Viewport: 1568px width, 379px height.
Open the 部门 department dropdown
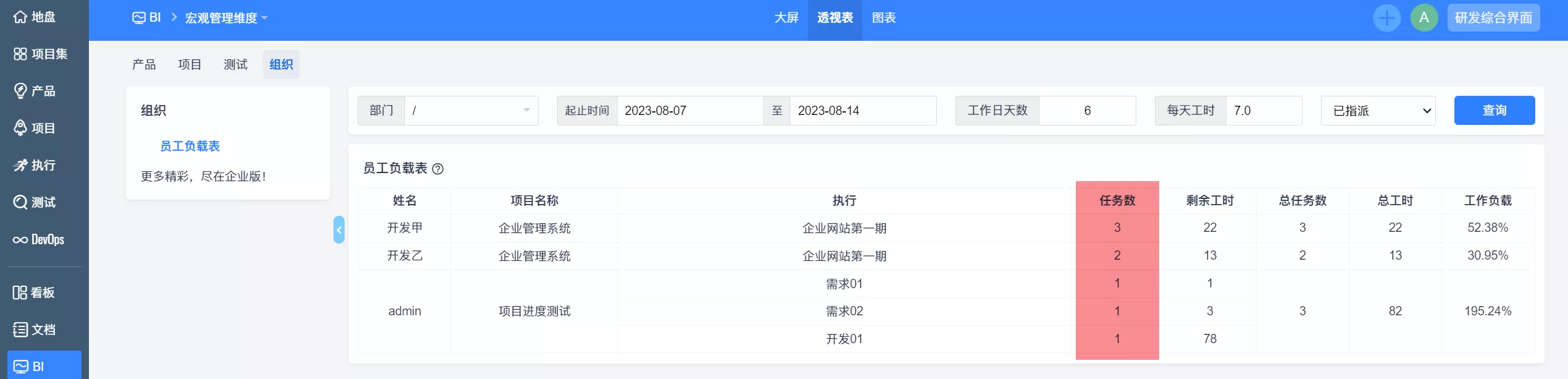click(471, 111)
